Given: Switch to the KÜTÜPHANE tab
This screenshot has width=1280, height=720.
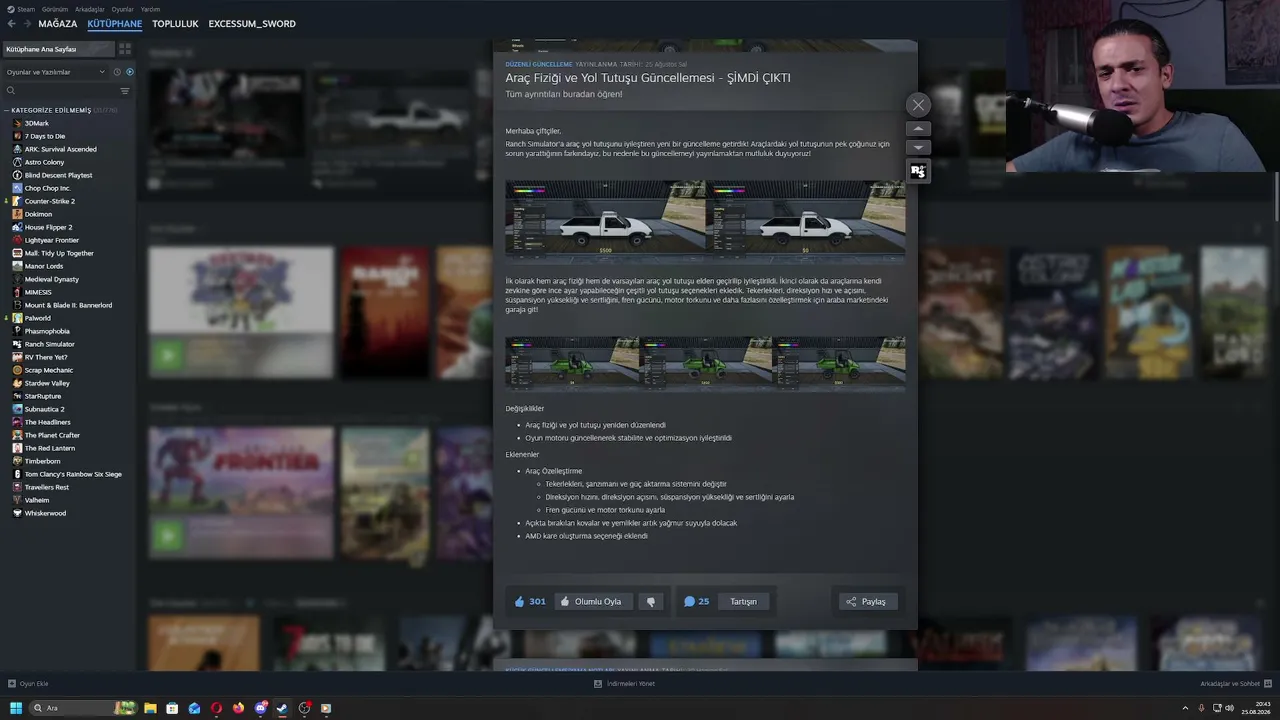Looking at the screenshot, I should pyautogui.click(x=115, y=24).
